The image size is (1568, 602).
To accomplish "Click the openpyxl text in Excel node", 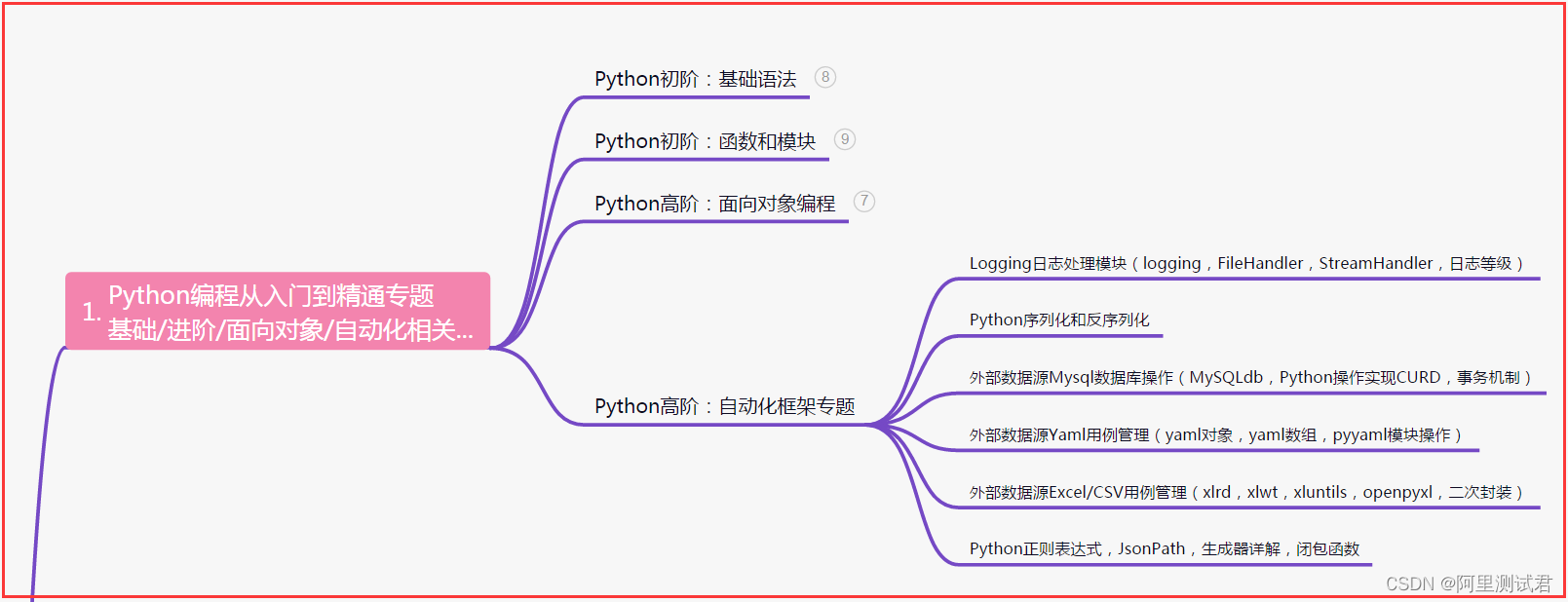I will 1397,492.
